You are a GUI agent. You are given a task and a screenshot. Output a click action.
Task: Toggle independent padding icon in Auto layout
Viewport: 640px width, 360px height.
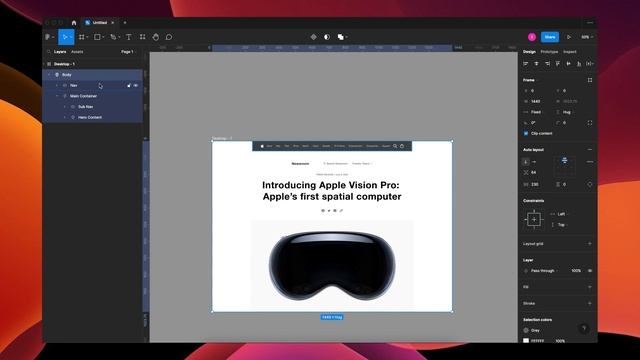[590, 184]
